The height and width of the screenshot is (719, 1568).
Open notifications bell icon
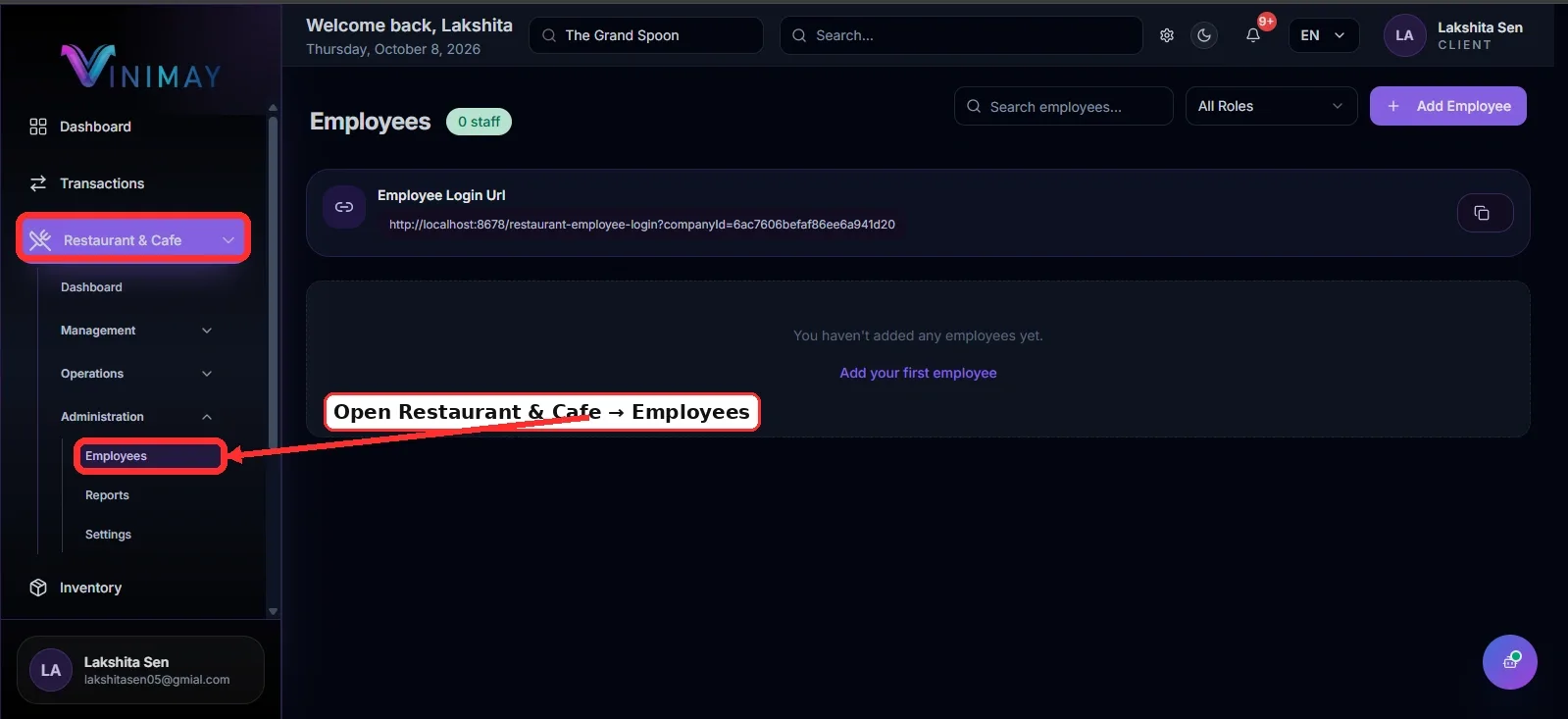pyautogui.click(x=1253, y=35)
